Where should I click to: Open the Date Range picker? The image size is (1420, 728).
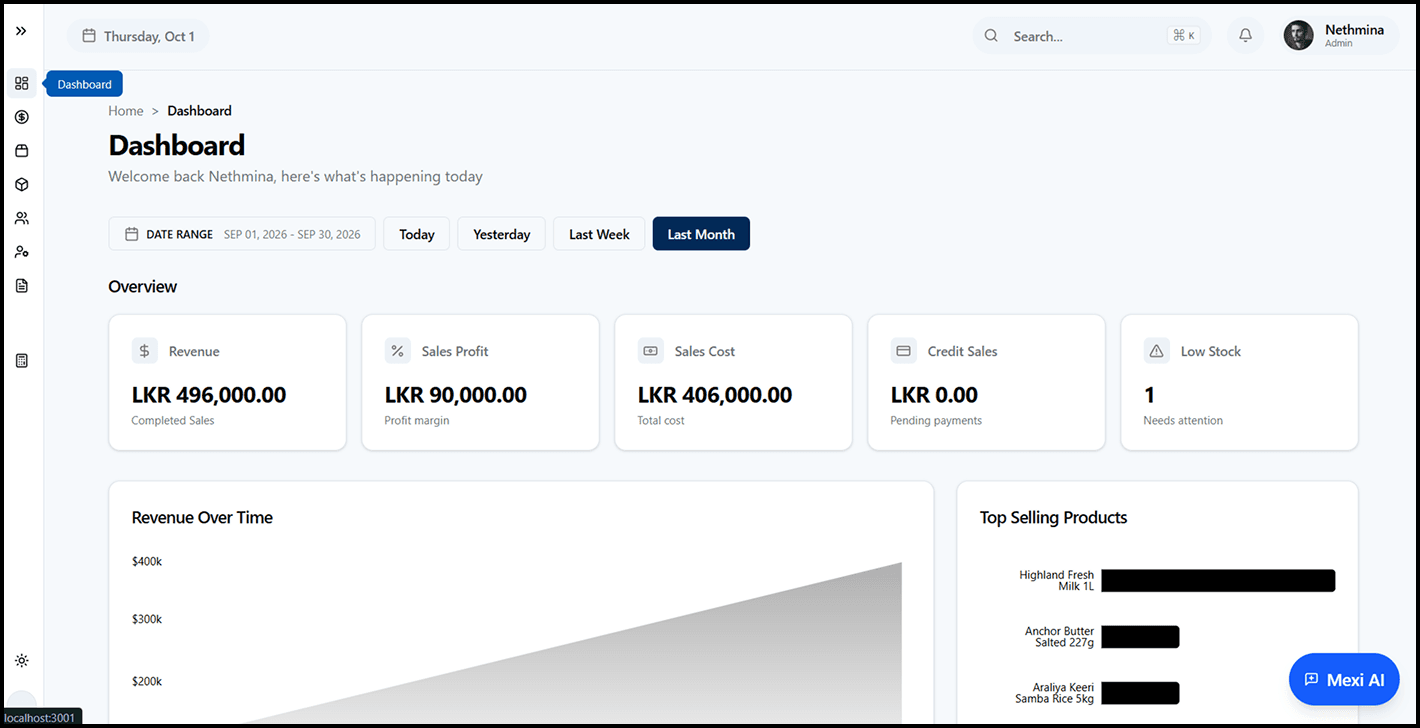242,234
